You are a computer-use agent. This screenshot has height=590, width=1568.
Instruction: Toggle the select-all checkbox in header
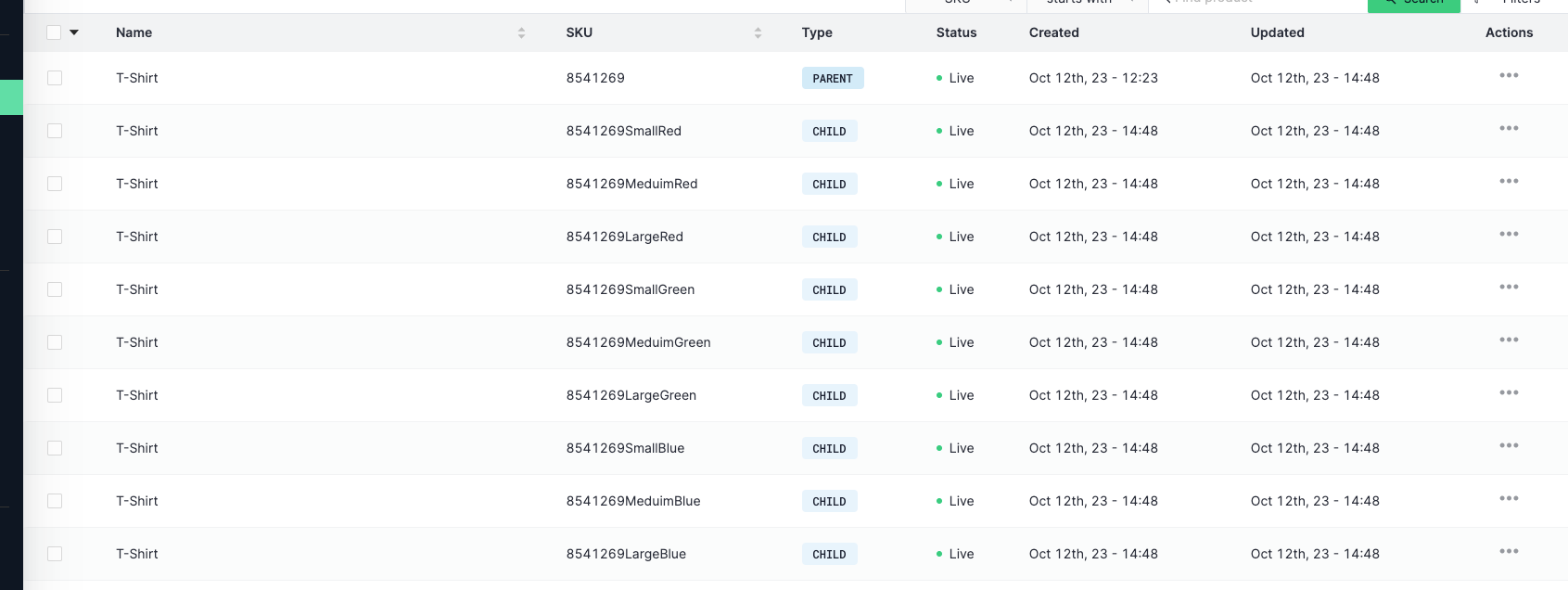54,32
